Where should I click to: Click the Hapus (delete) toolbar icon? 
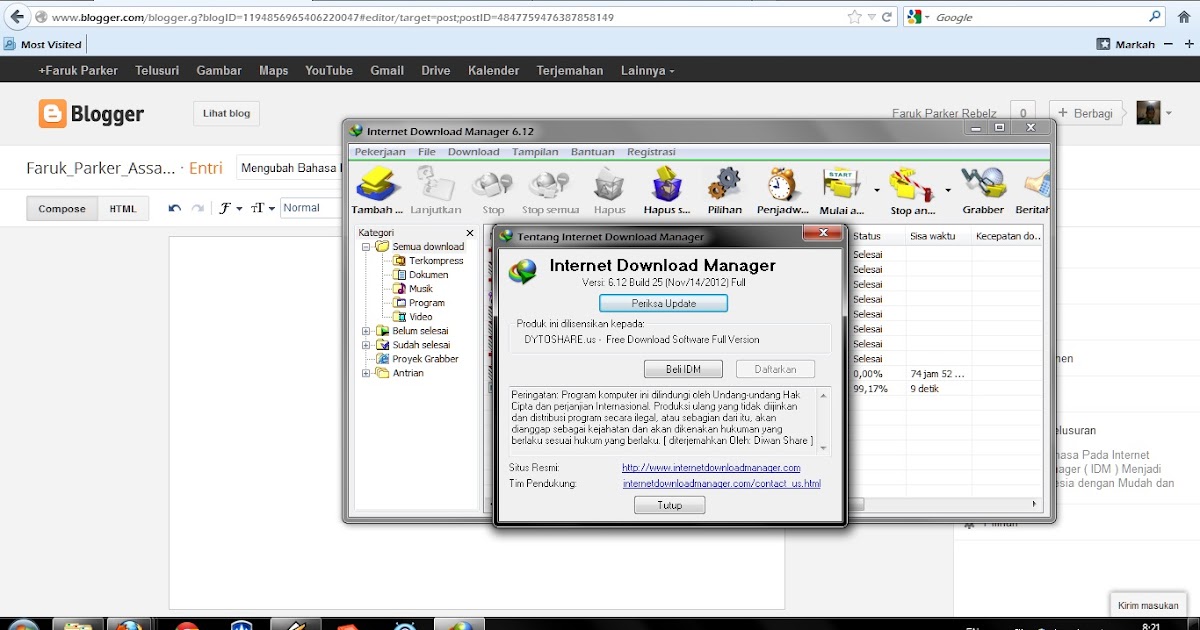tap(609, 184)
